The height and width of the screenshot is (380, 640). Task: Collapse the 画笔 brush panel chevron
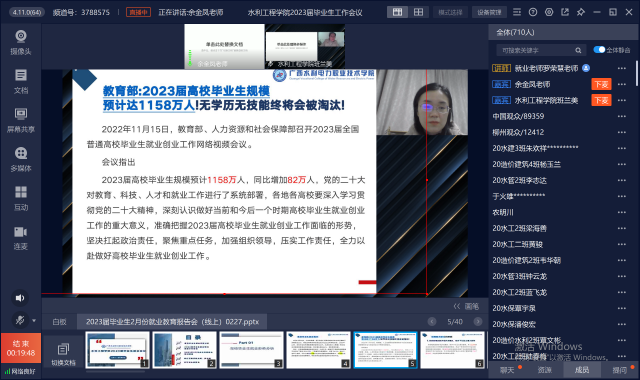click(457, 306)
